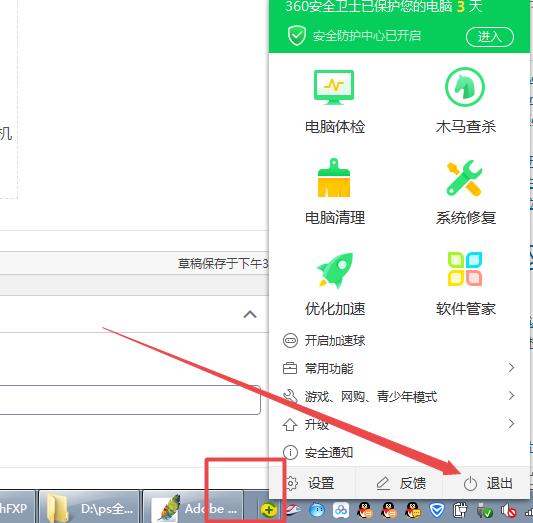This screenshot has height=523, width=533.
Task: Click the 进入 button in green header
Action: 489,36
